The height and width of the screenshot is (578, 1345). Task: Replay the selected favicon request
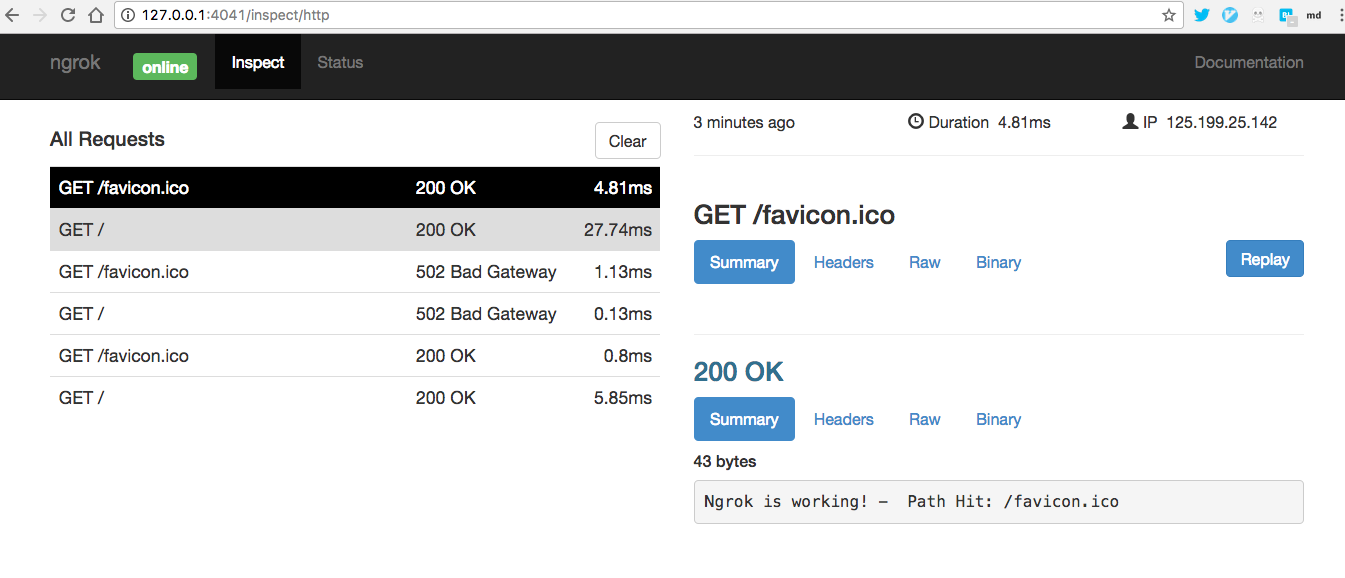[x=1264, y=259]
